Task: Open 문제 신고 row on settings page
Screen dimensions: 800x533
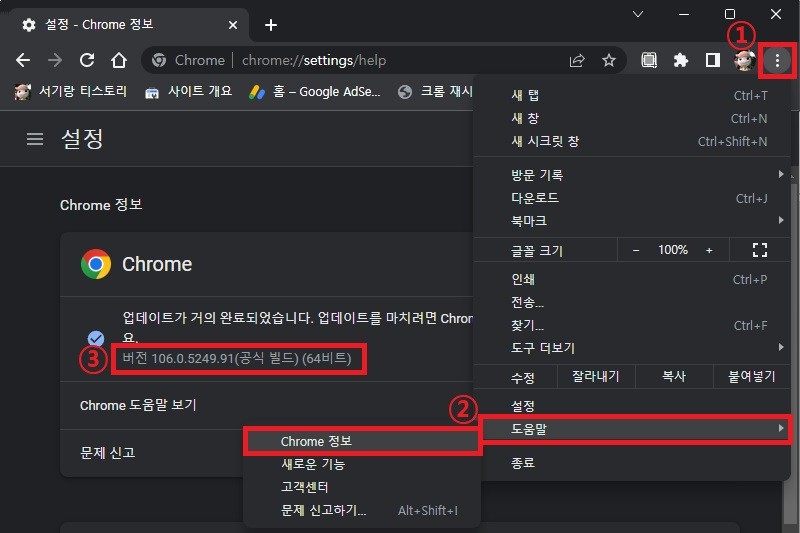Action: point(152,453)
